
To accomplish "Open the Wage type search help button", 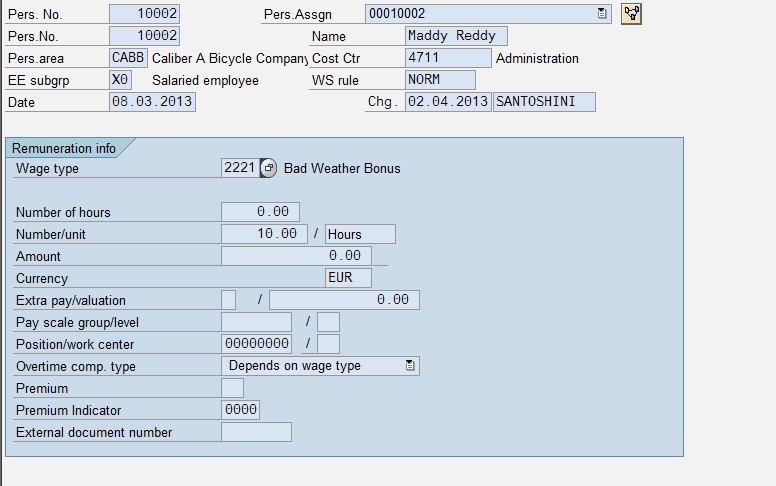I will click(268, 168).
